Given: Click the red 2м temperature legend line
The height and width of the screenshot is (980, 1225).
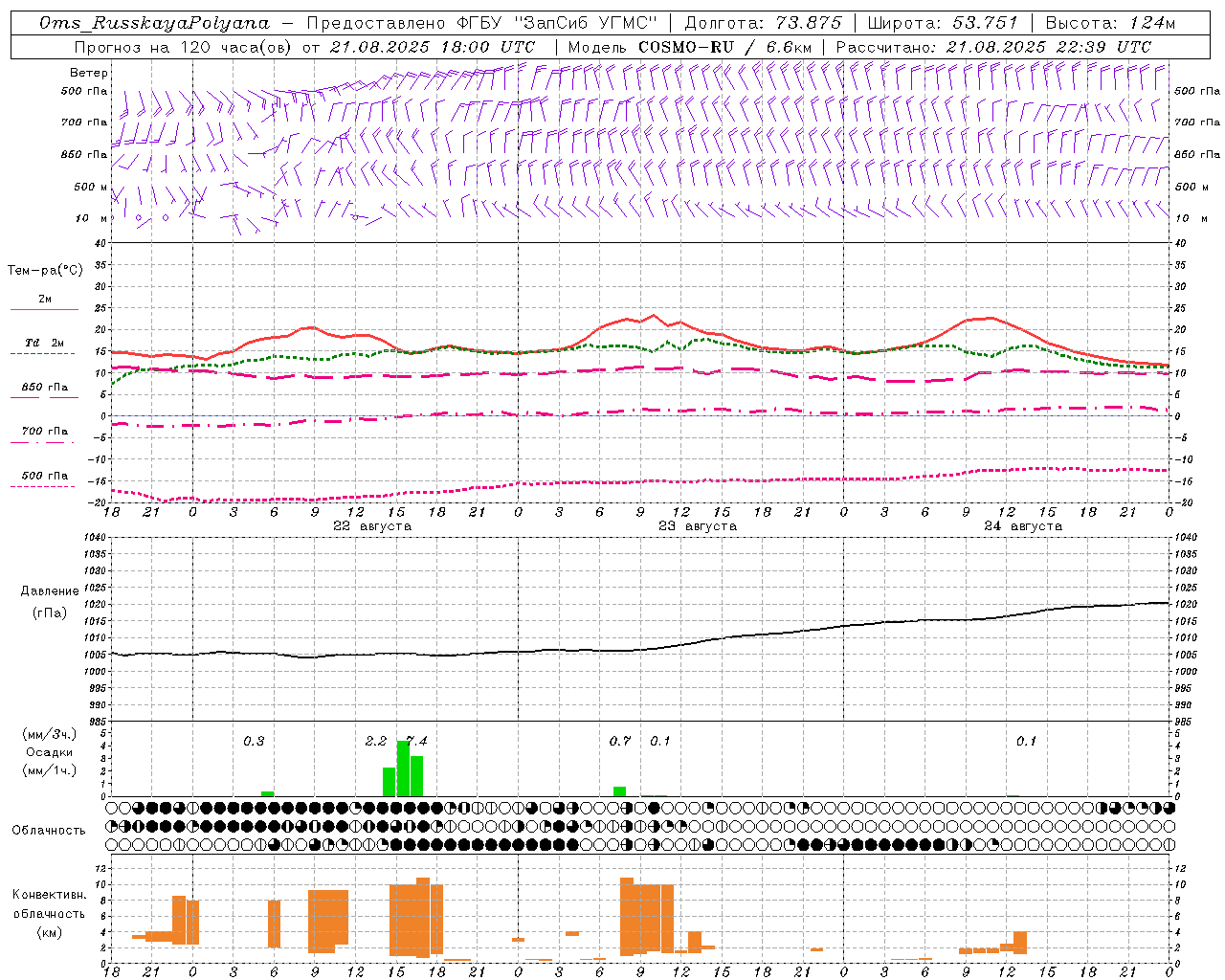Looking at the screenshot, I should (x=44, y=309).
